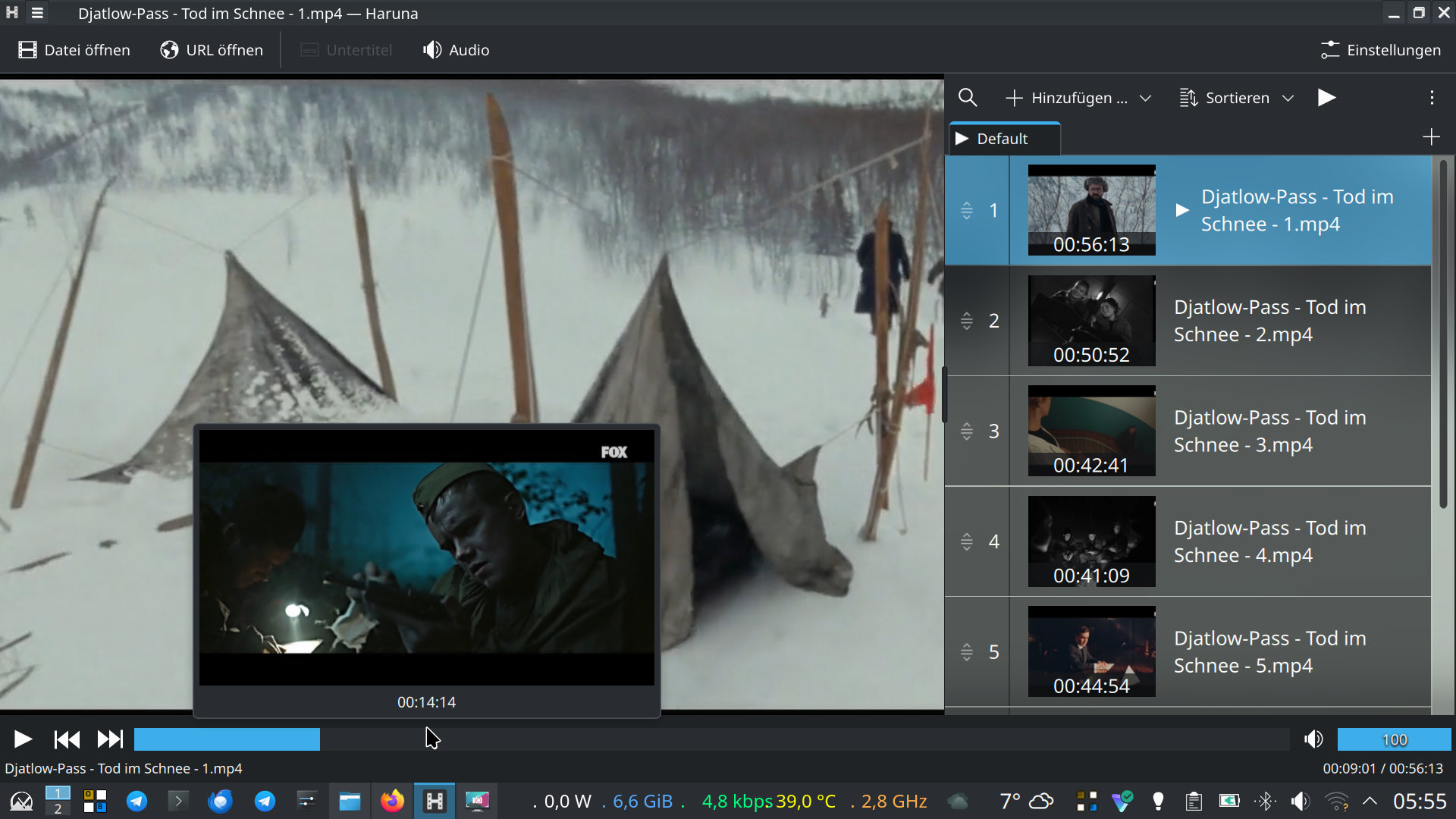Screen dimensions: 1456x819
Task: Mute audio via the speaker icon
Action: [1314, 739]
